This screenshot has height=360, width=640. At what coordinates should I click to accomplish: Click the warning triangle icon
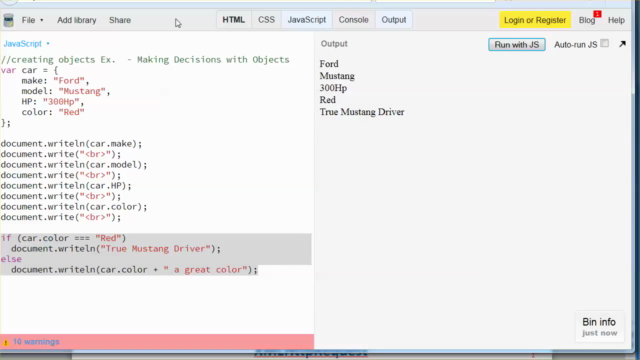coord(6,342)
